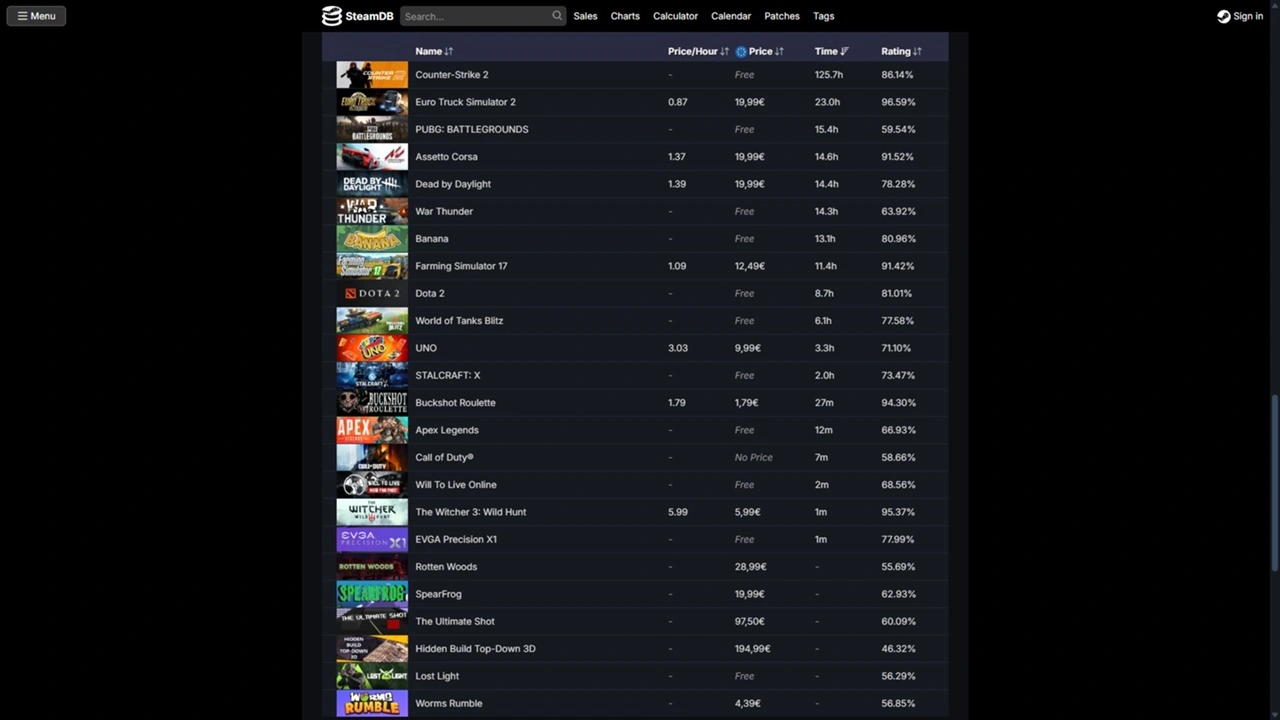
Task: Open War Thunder thumbnail image
Action: pyautogui.click(x=372, y=211)
